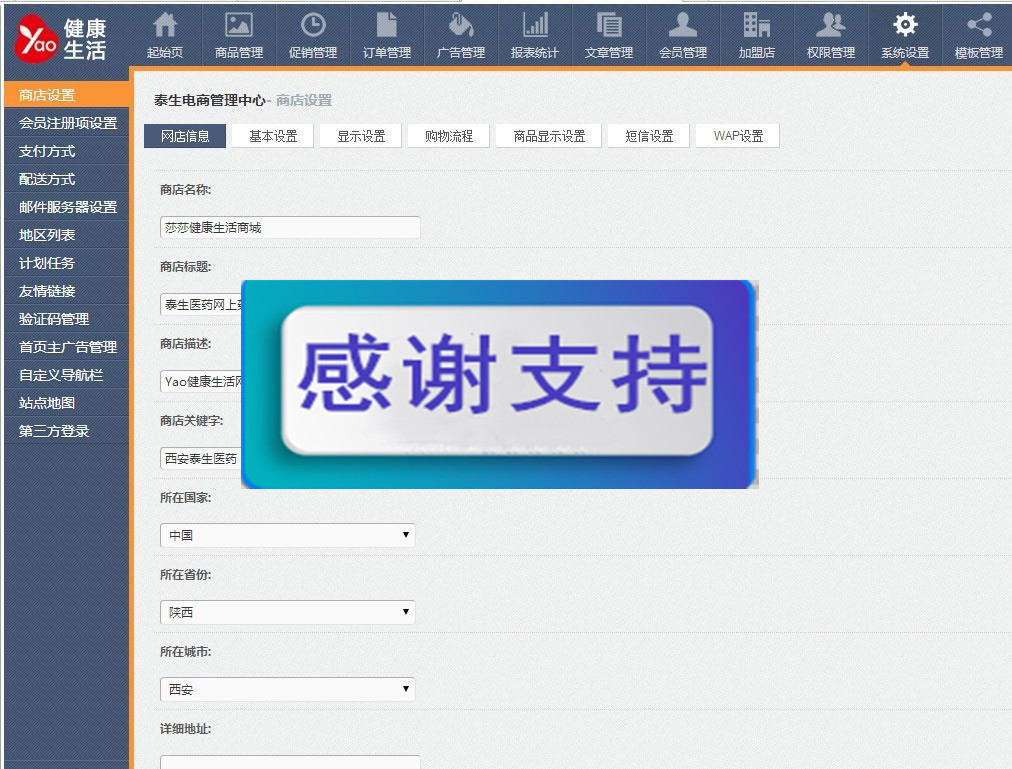Expand the 所在省份 dropdown
Viewport: 1012px width, 769px height.
287,612
